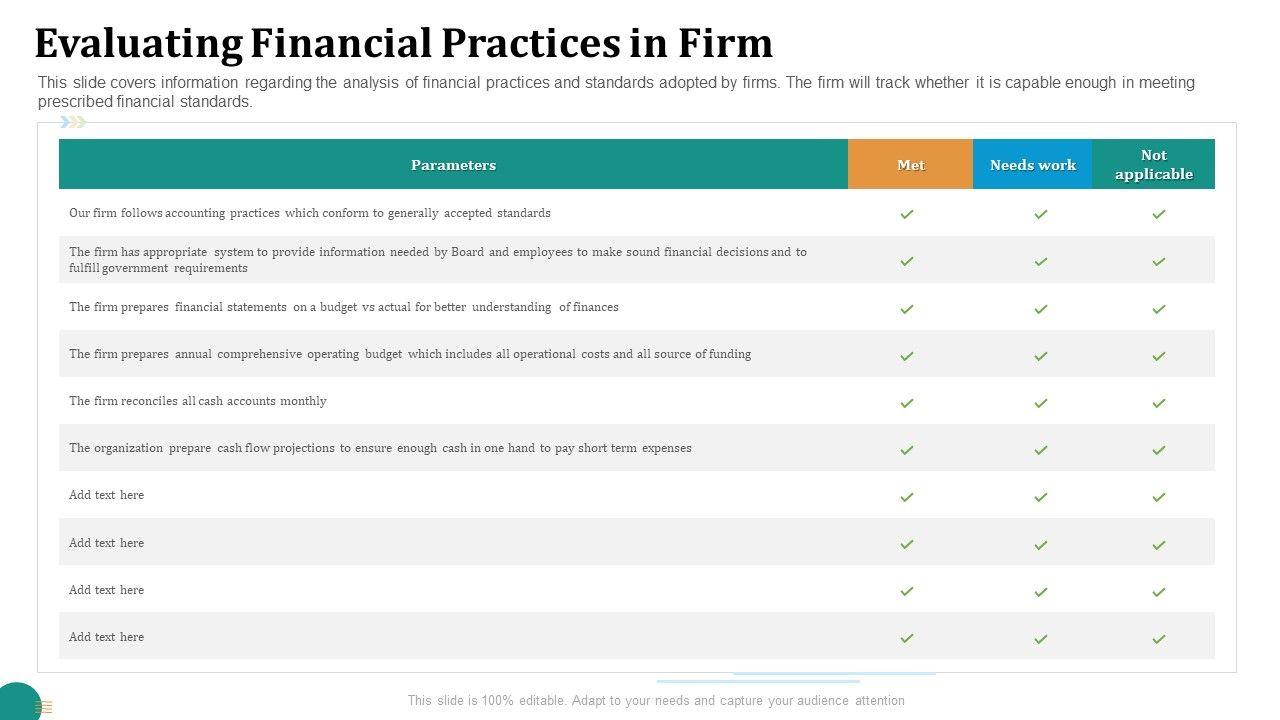Click the Needs work checkmark for cash accounts row
The image size is (1280, 720).
pos(1040,403)
